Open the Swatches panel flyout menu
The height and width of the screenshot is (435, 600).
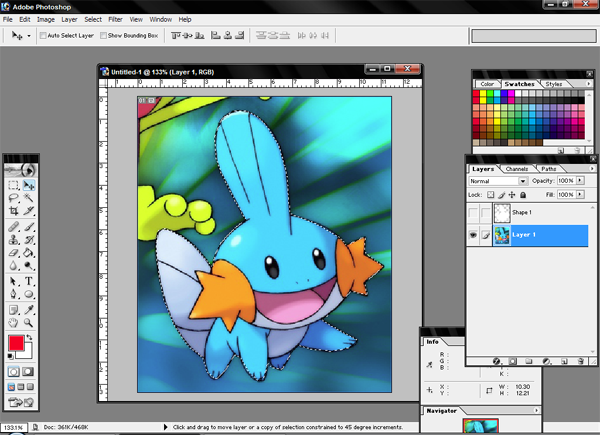point(589,83)
